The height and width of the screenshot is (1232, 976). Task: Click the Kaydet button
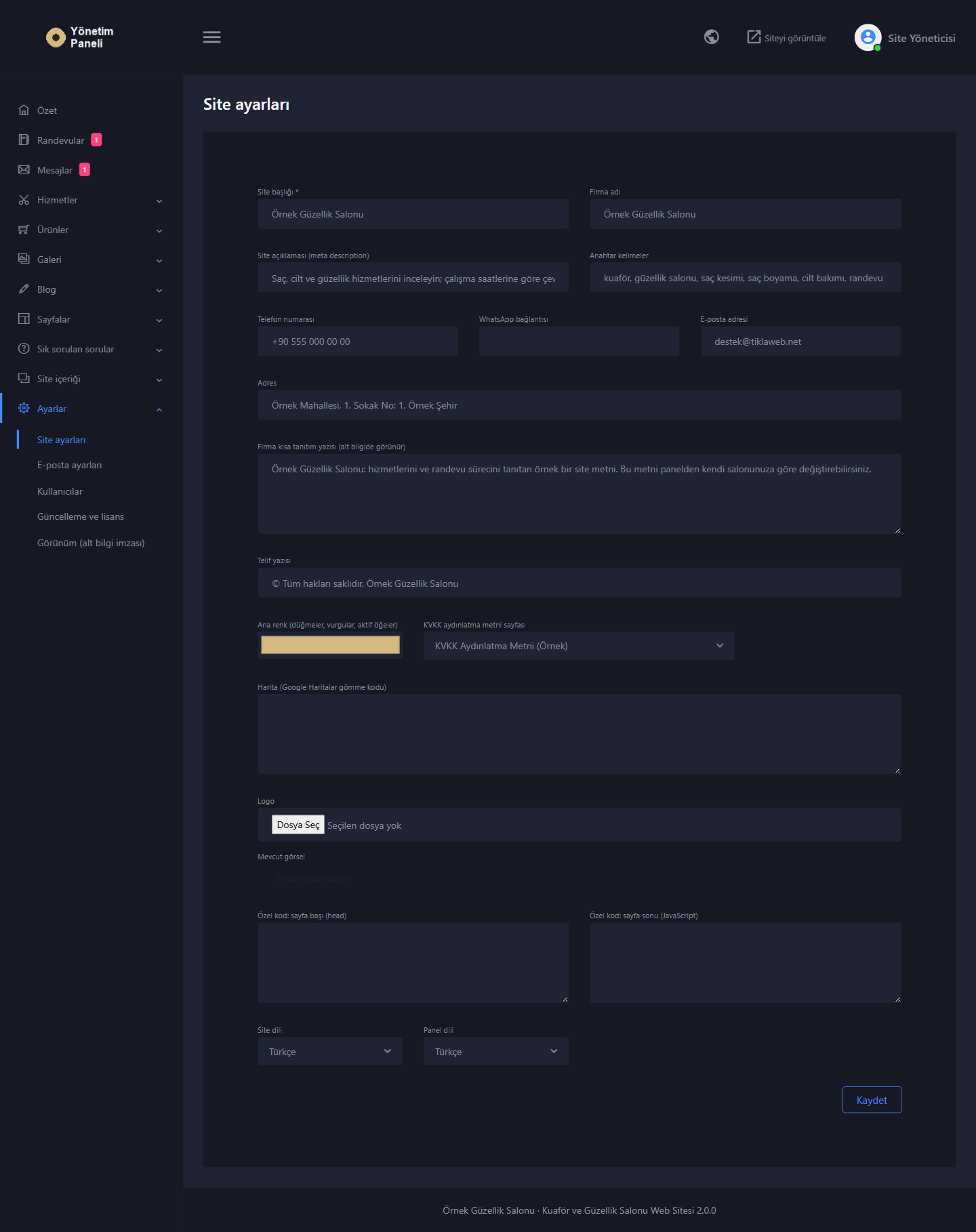tap(872, 1100)
